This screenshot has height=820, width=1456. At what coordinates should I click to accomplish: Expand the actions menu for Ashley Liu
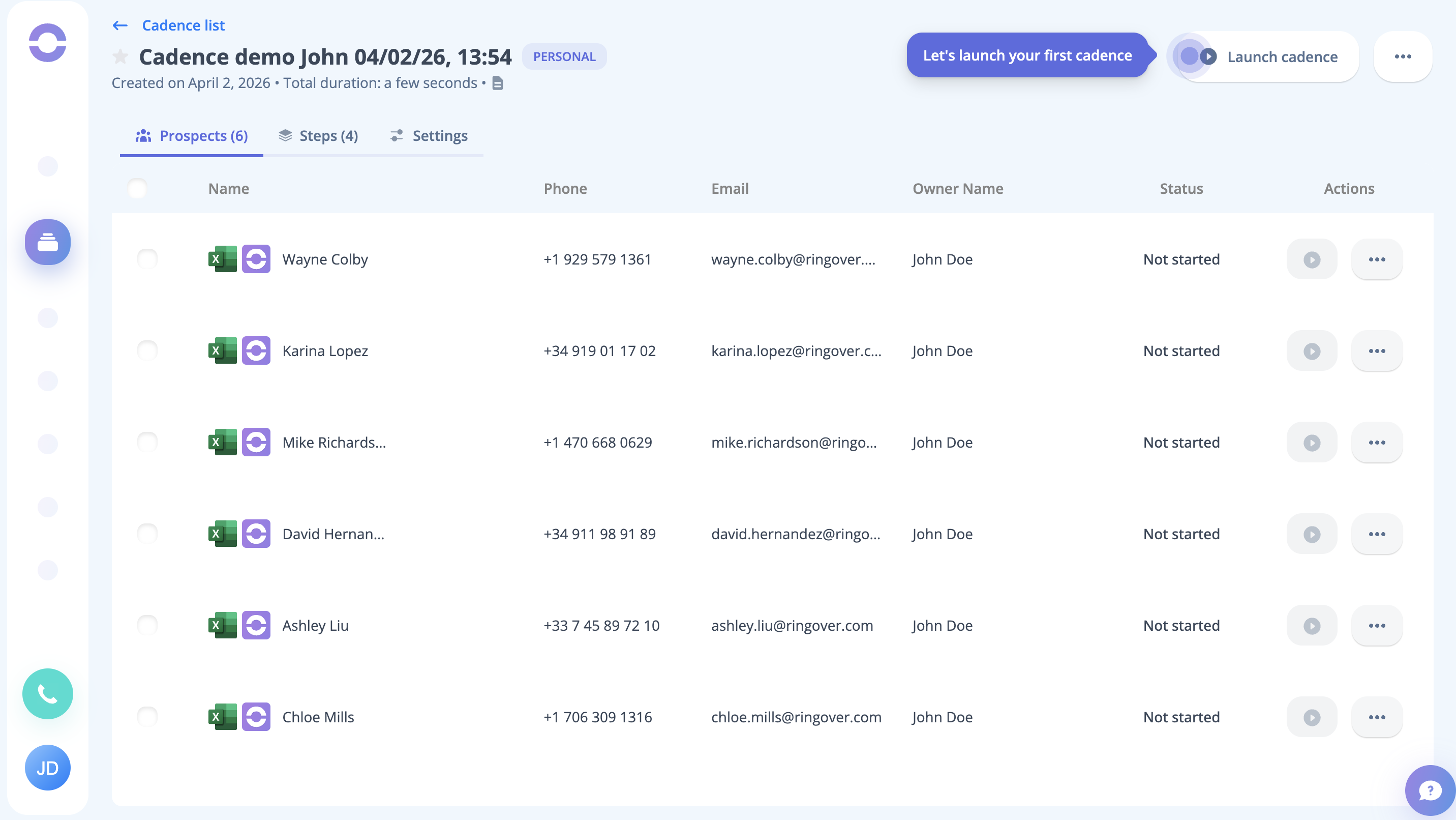(1376, 626)
